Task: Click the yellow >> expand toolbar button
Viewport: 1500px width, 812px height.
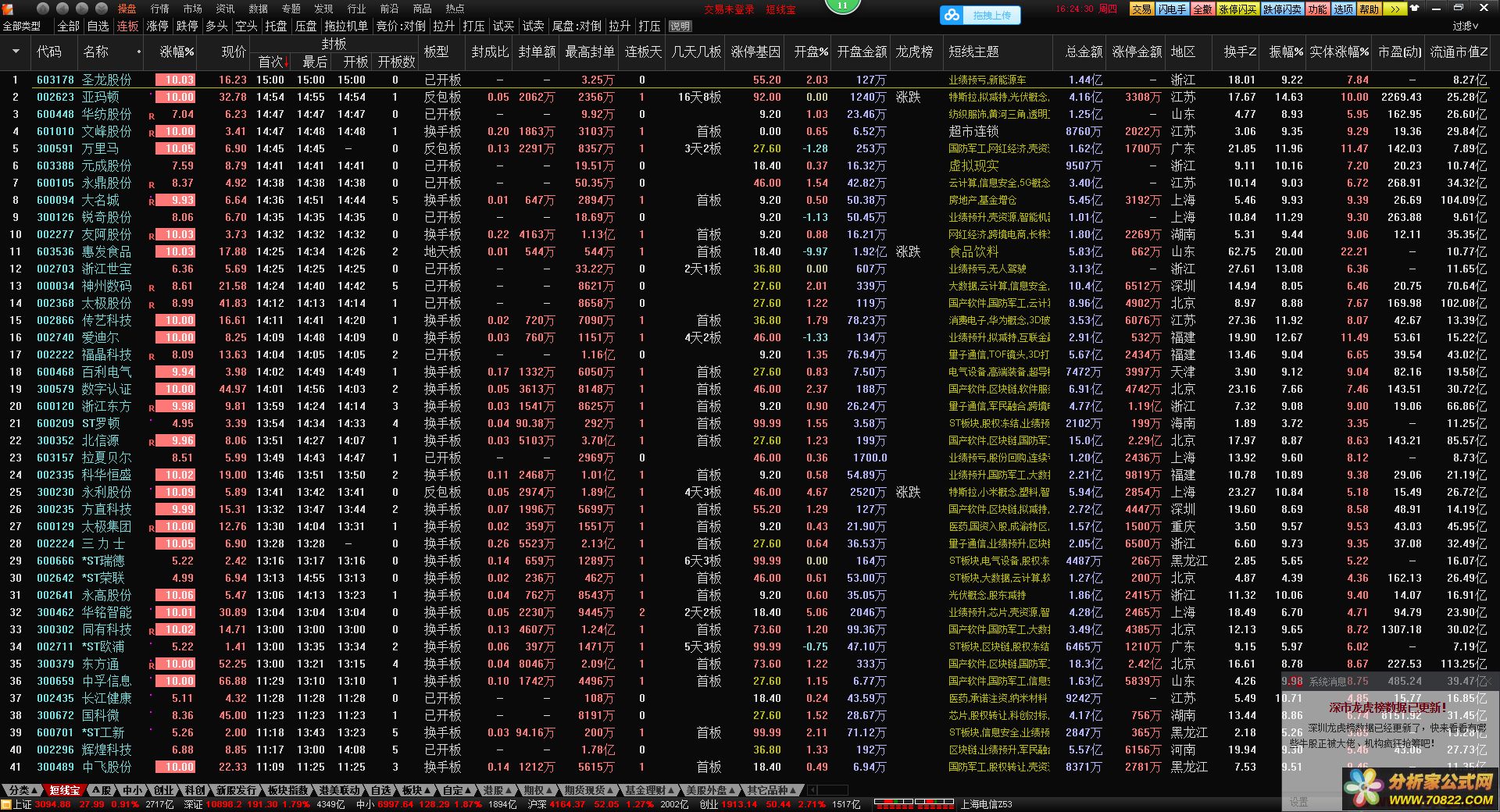Action: [1395, 9]
